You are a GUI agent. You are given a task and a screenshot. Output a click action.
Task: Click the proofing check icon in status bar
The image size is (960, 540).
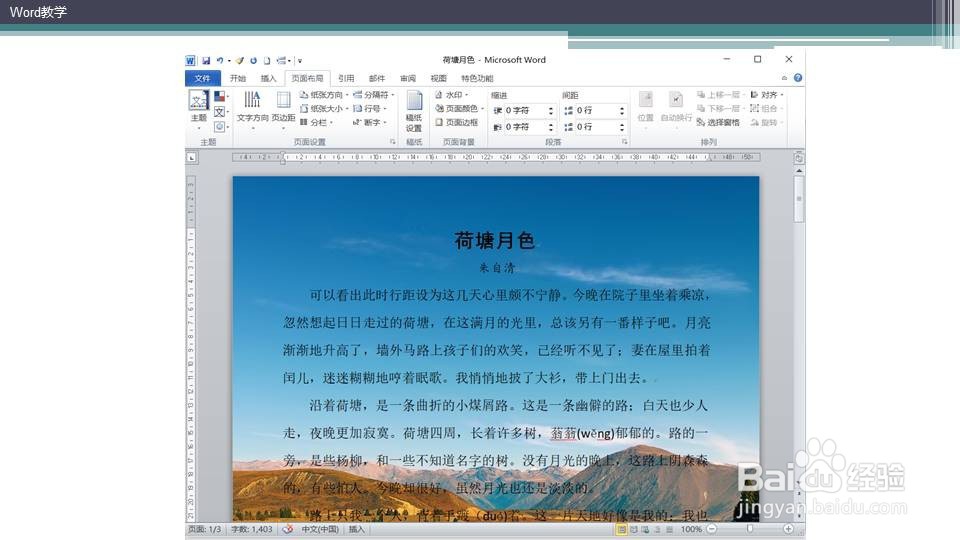tap(288, 529)
